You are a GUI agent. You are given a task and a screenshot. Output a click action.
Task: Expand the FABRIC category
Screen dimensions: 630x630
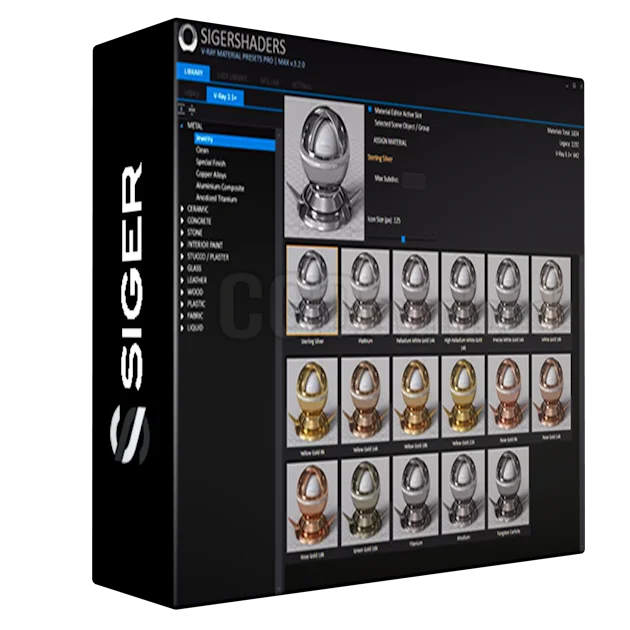[182, 316]
